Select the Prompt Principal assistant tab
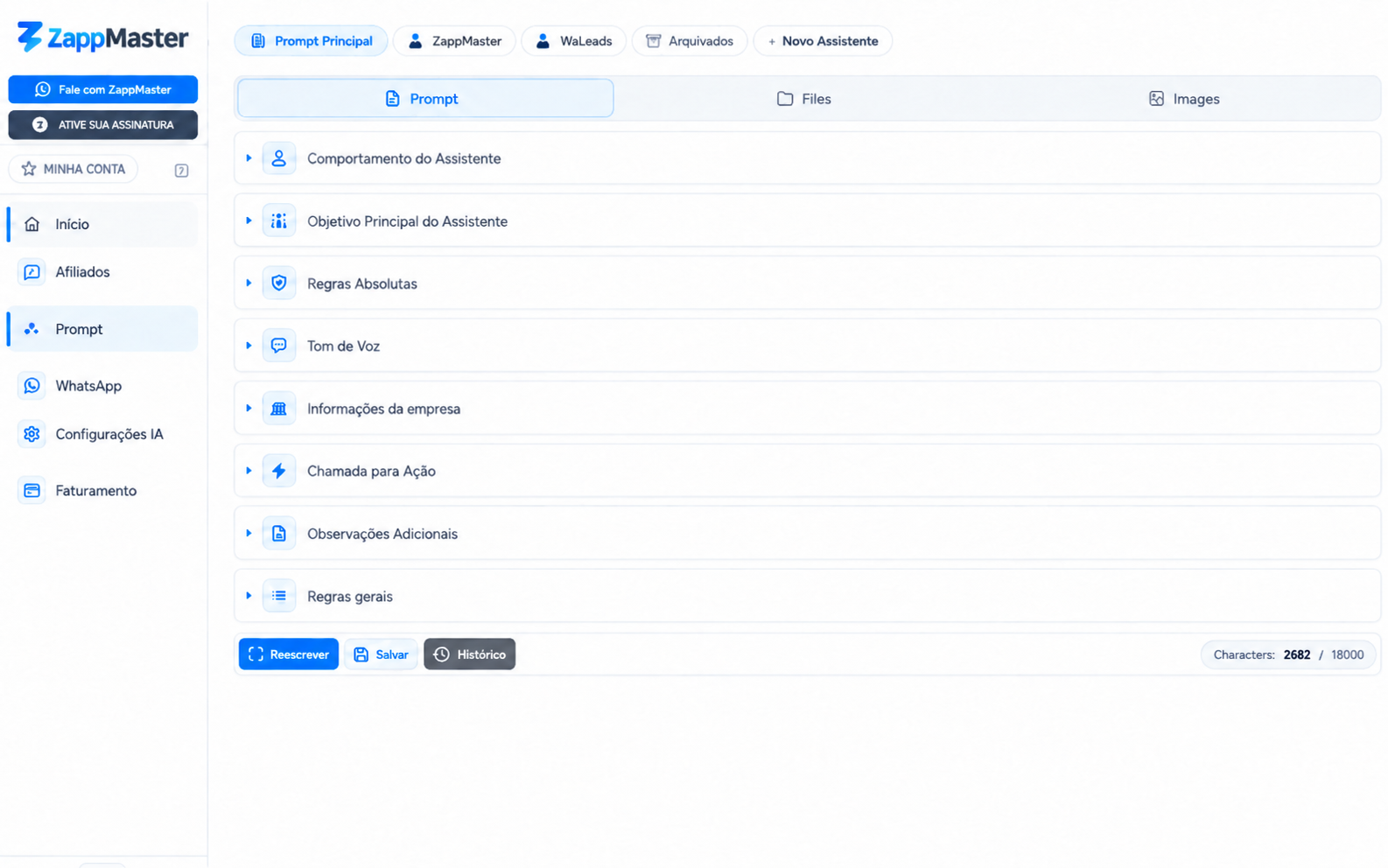Image resolution: width=1388 pixels, height=868 pixels. [311, 41]
